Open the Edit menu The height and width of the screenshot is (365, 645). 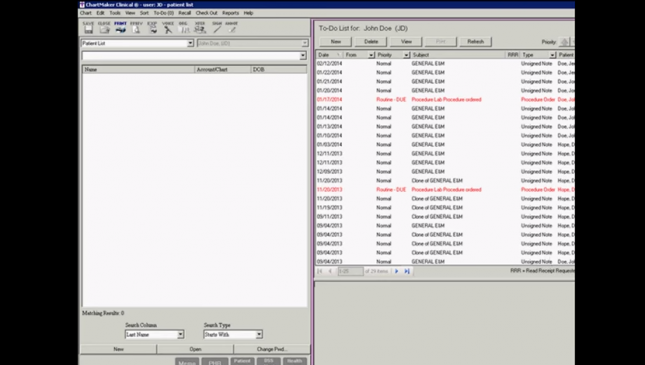[x=100, y=13]
